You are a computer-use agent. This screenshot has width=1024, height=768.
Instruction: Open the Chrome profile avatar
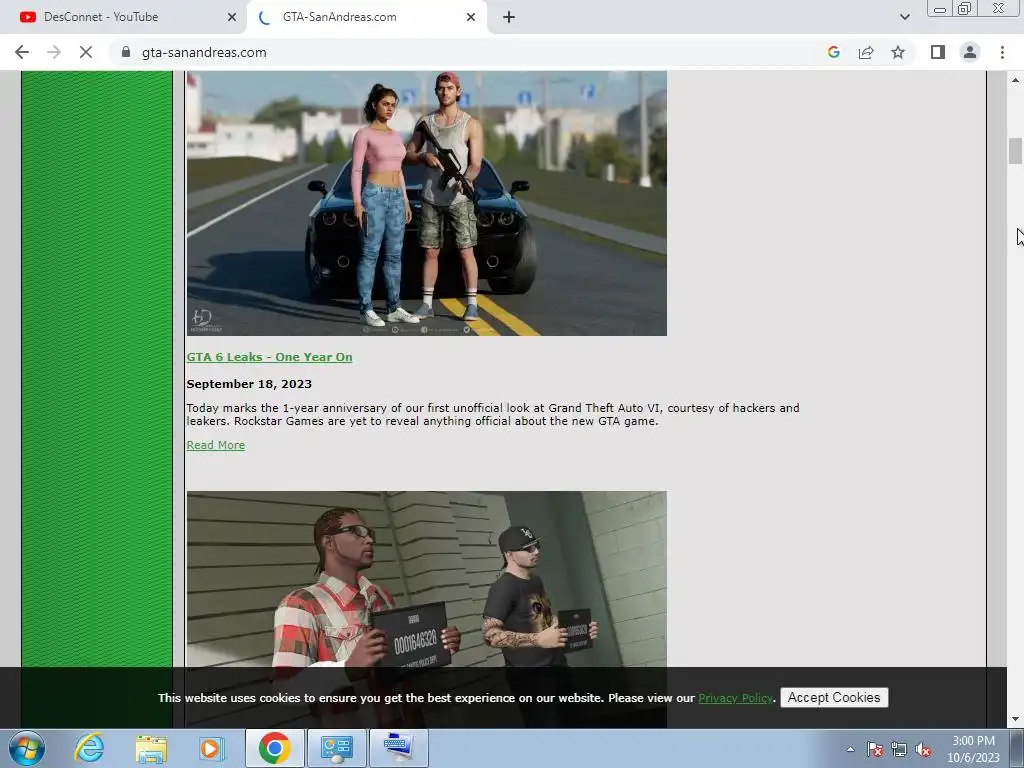click(970, 52)
